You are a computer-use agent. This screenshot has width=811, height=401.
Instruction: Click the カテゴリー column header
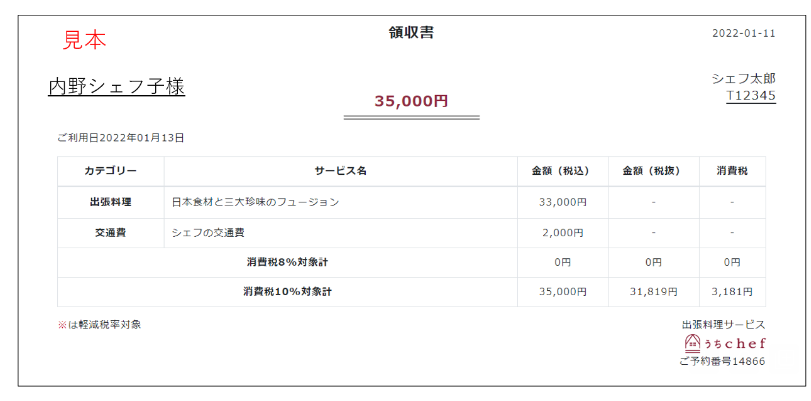[x=111, y=171]
